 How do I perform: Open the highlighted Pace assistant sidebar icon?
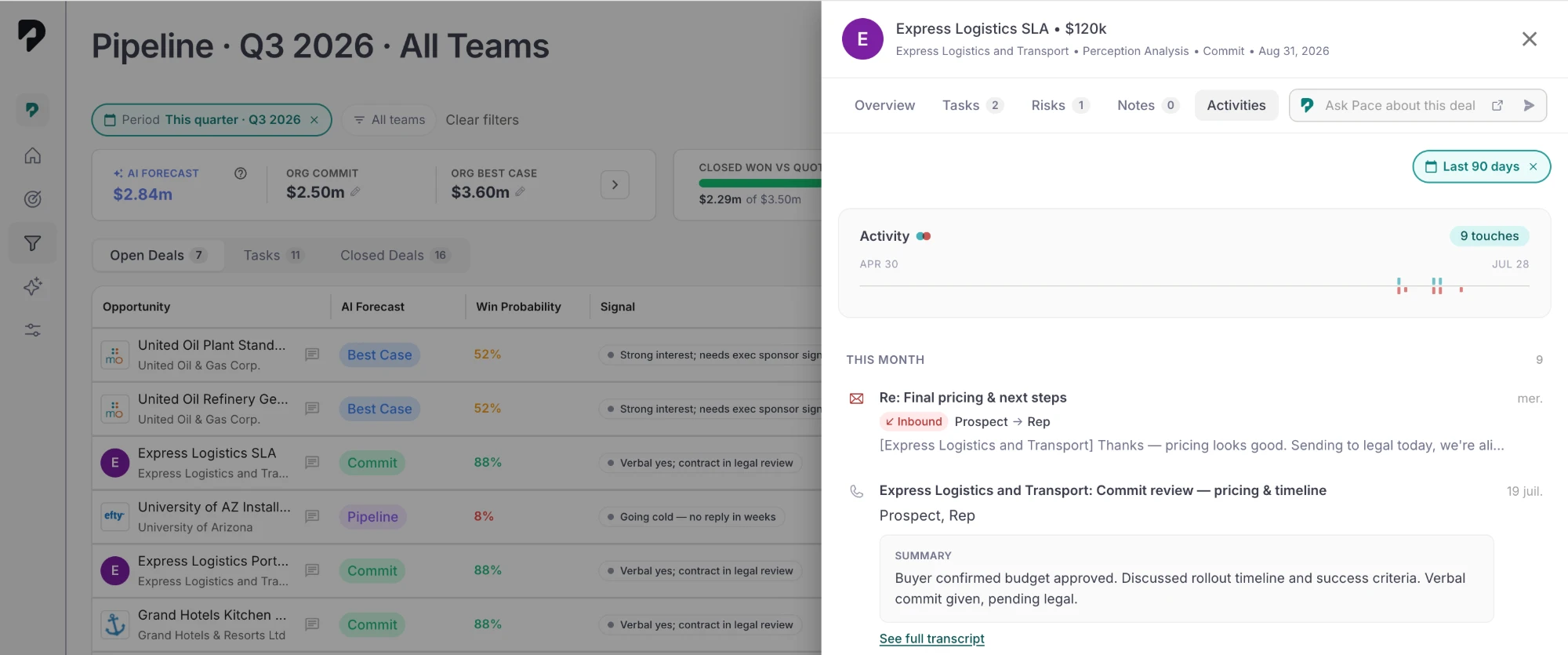tap(32, 110)
